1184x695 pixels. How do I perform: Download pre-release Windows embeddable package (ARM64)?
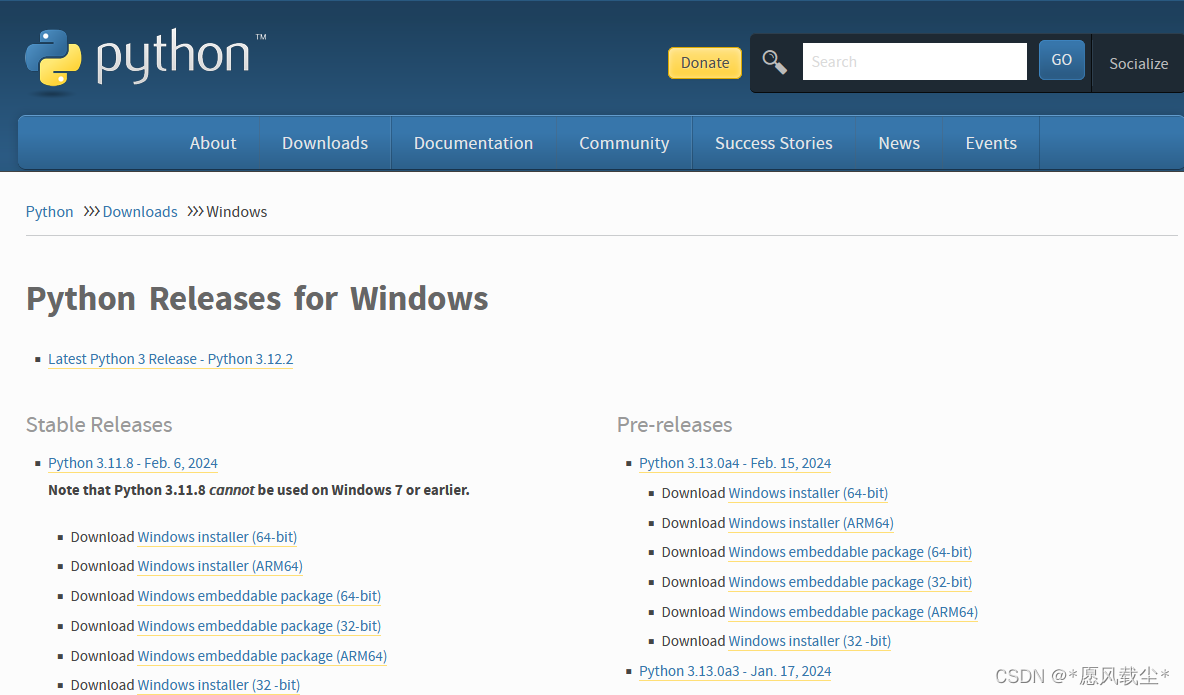(853, 612)
